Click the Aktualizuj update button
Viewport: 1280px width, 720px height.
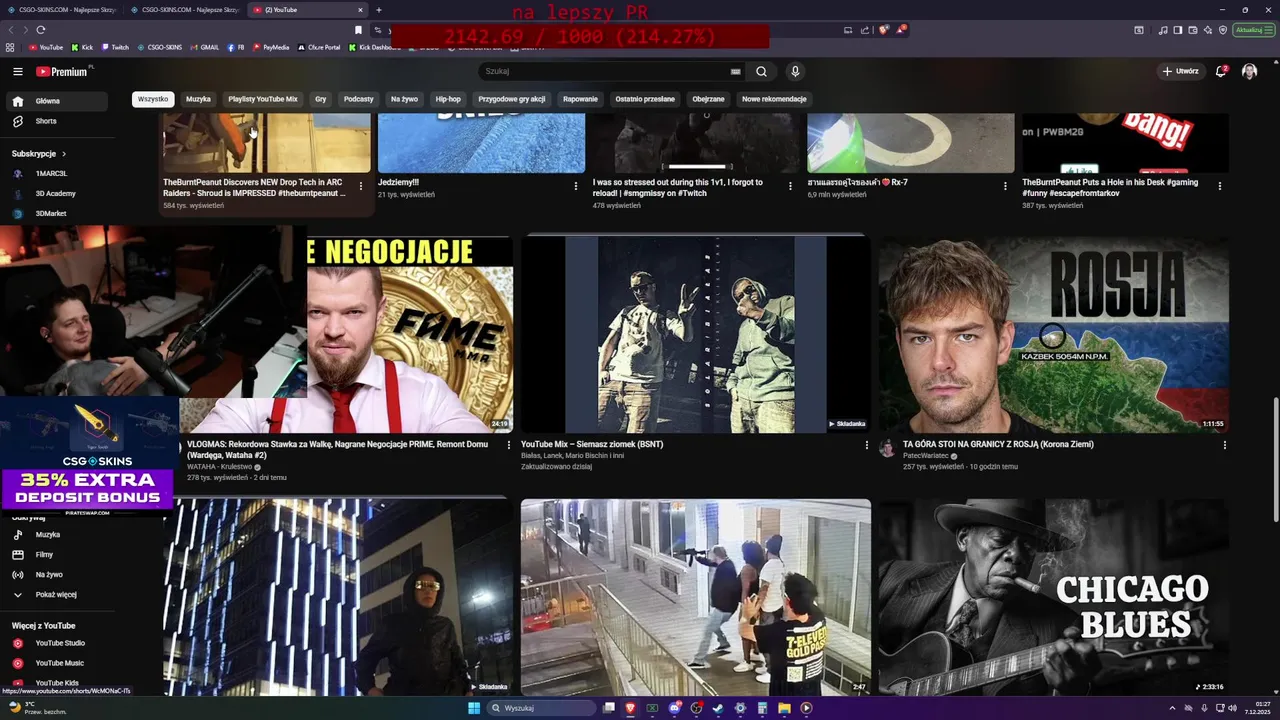pyautogui.click(x=1252, y=30)
